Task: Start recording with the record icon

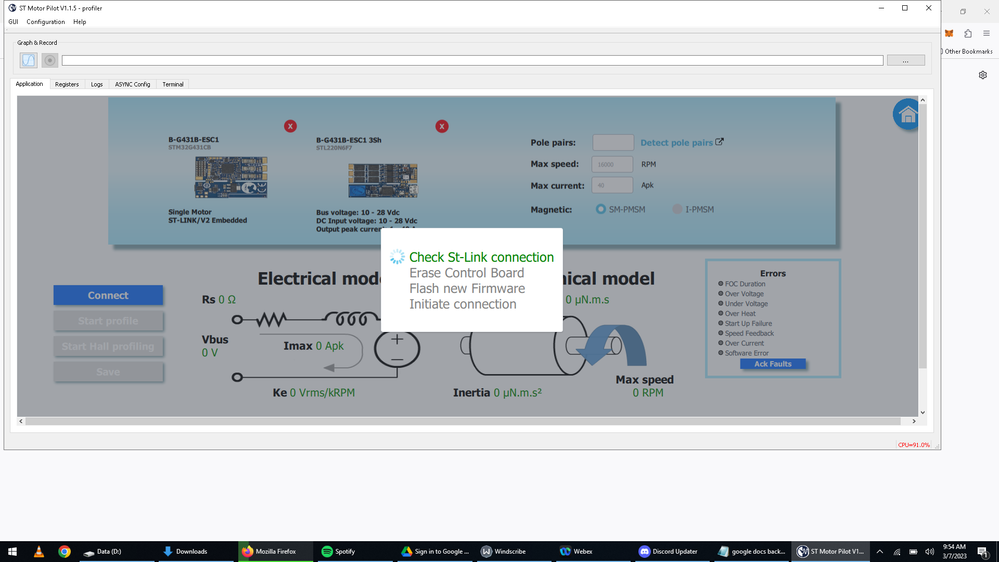Action: point(50,60)
